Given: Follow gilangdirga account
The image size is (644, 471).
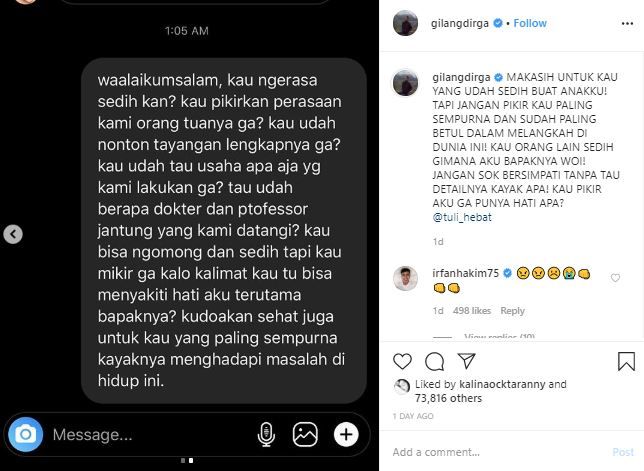Looking at the screenshot, I should click(530, 23).
